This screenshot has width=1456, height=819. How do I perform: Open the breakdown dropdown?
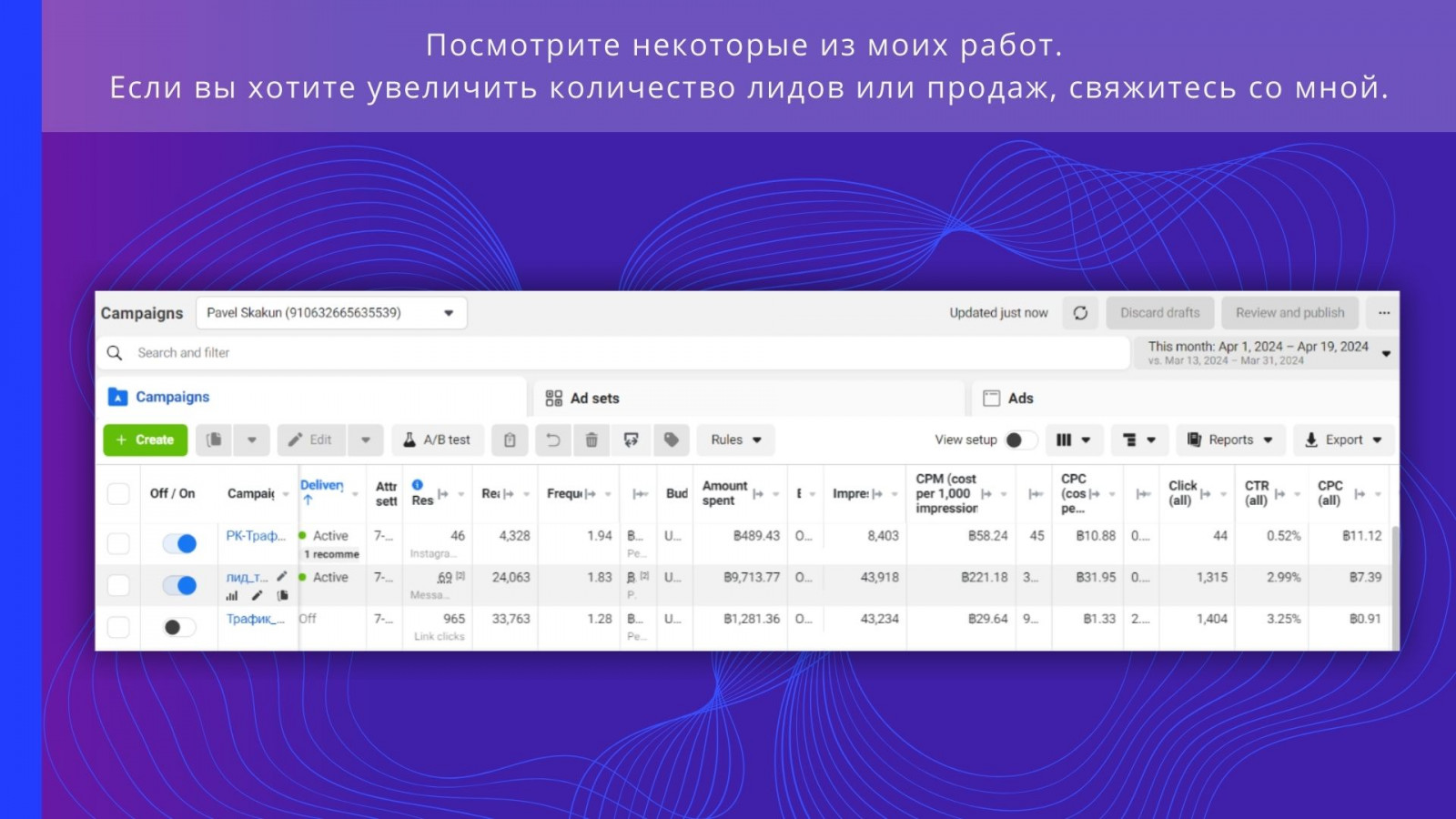pyautogui.click(x=1139, y=440)
